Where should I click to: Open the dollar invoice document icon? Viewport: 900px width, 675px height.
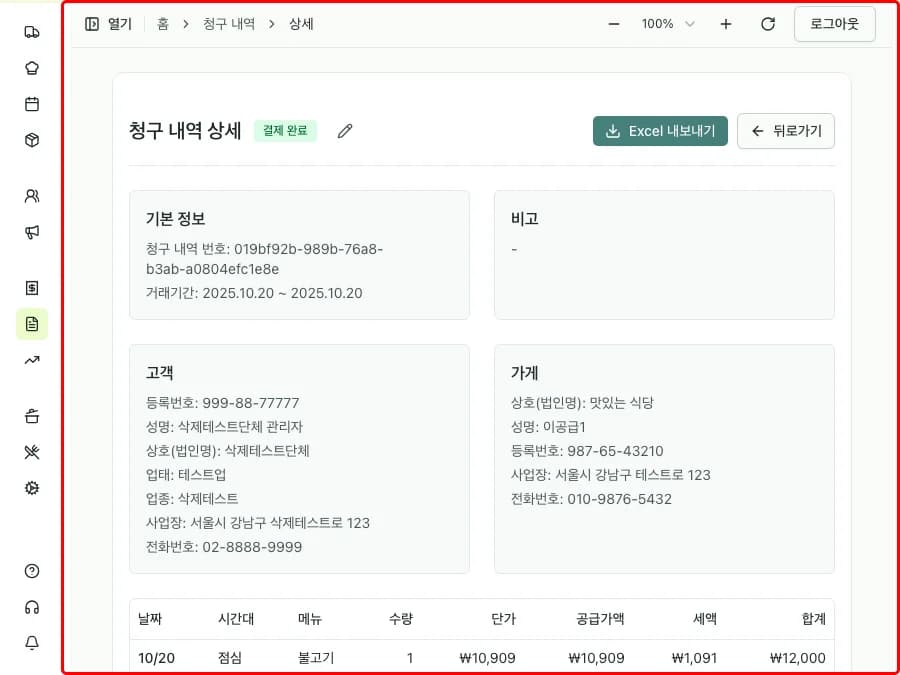point(31,287)
